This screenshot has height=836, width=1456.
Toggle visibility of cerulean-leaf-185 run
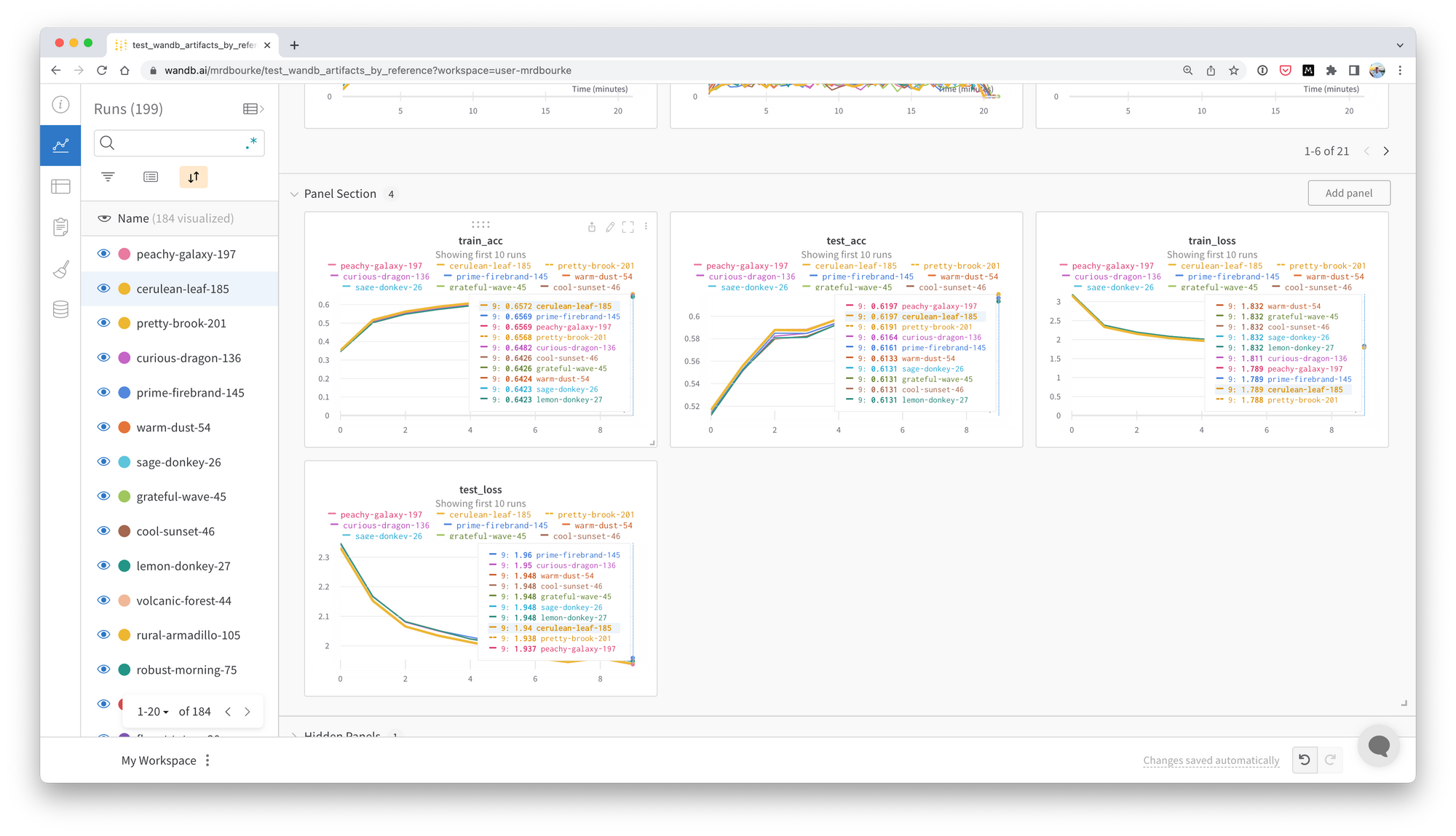103,288
